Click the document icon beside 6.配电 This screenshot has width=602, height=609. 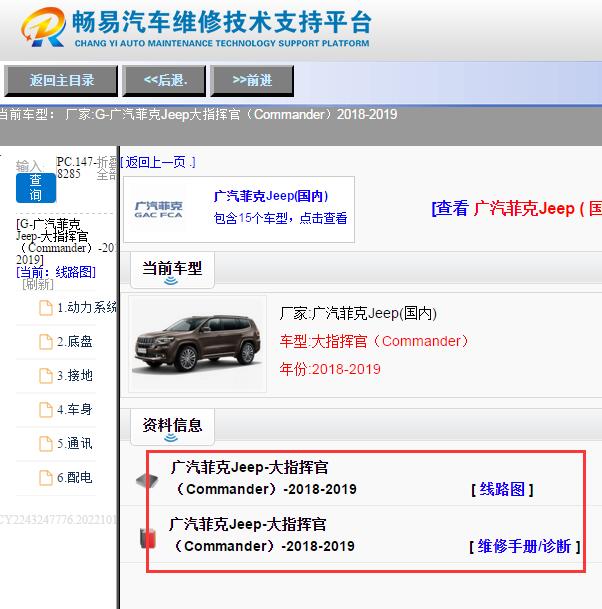pos(46,477)
